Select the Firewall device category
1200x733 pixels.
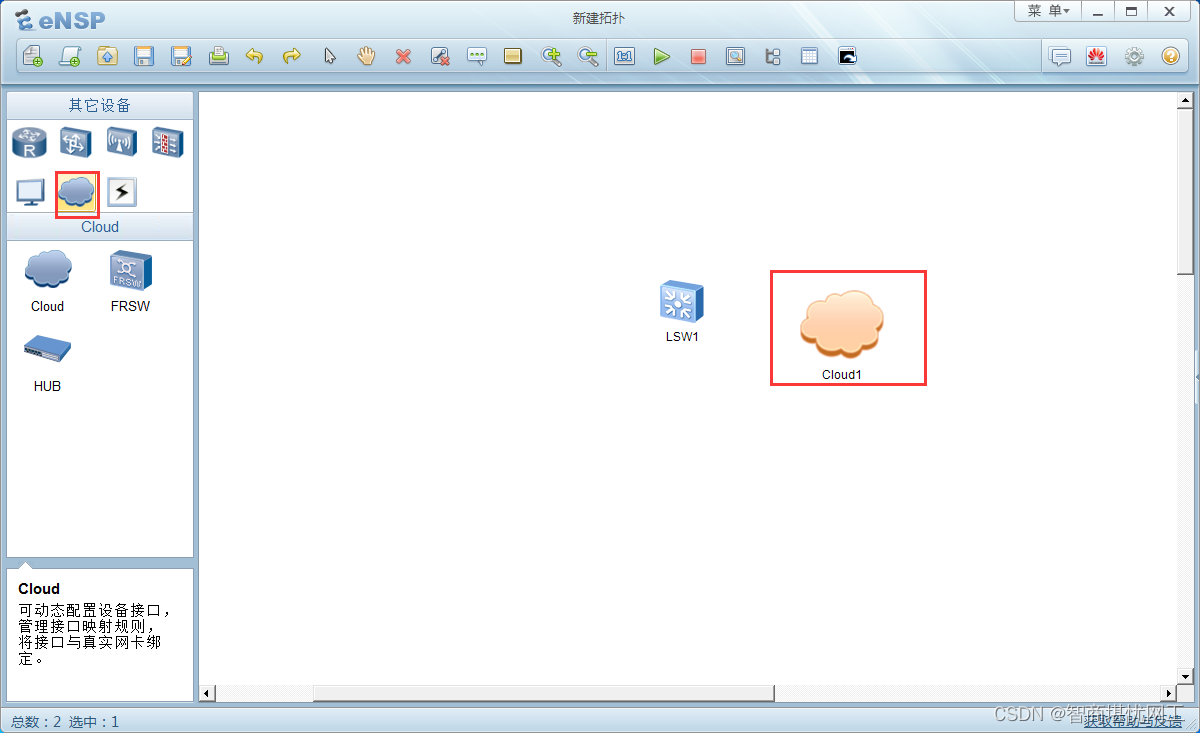click(x=167, y=143)
